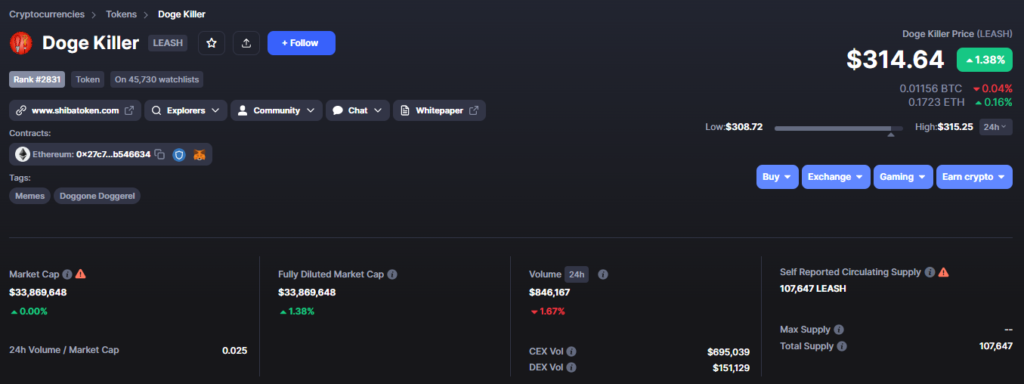1024x384 pixels.
Task: Open the Community dropdown
Action: pyautogui.click(x=276, y=110)
